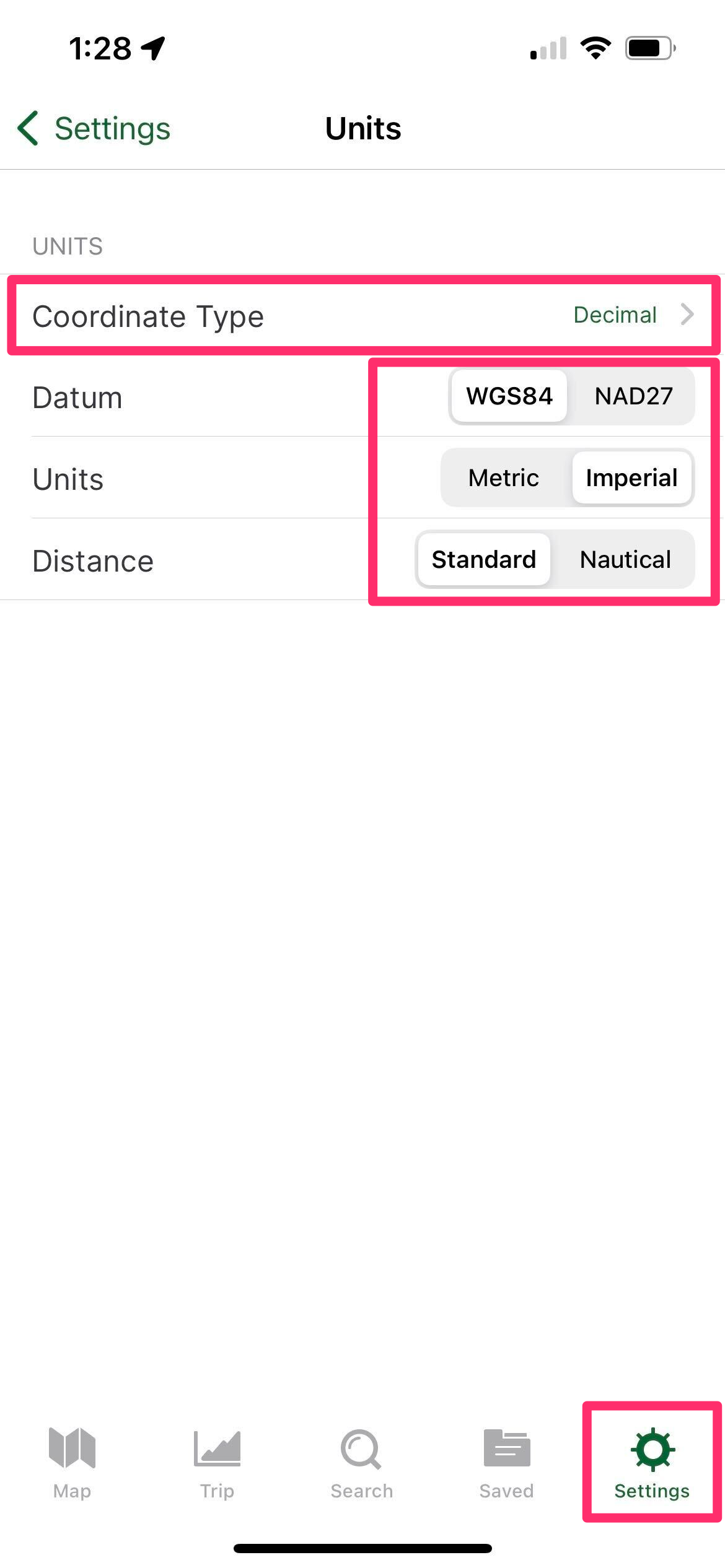
Task: Set Distance to Nautical
Action: coord(625,560)
